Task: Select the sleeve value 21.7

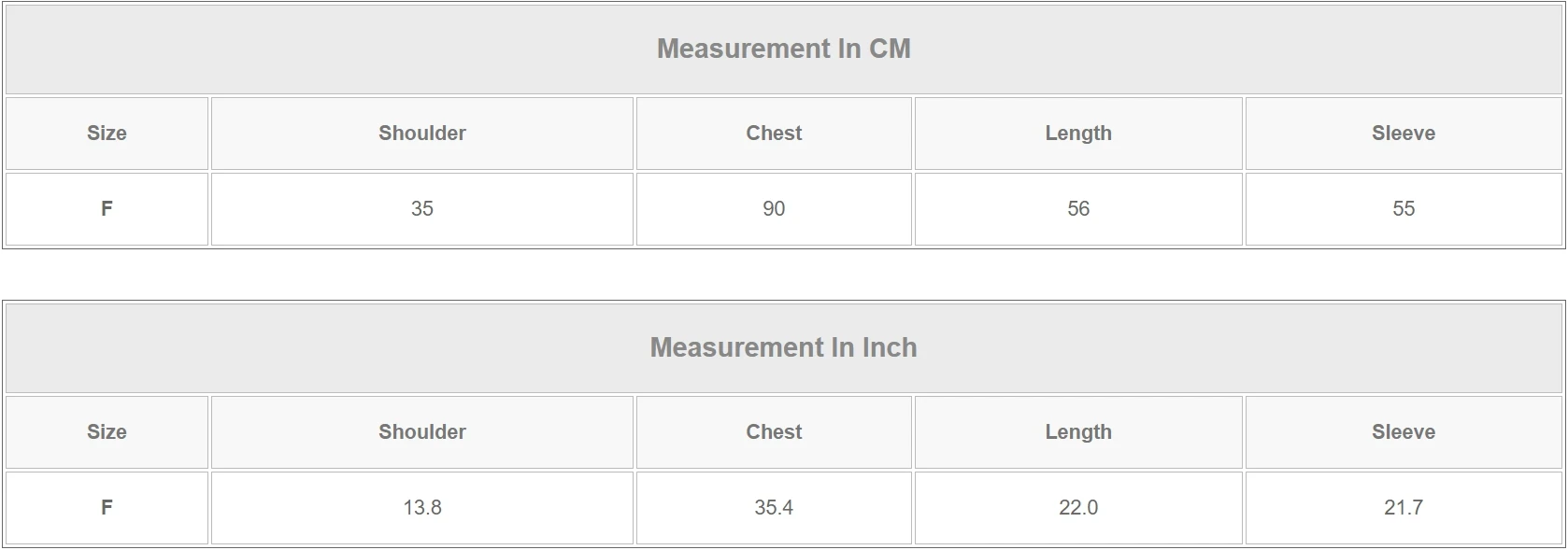Action: click(1403, 508)
